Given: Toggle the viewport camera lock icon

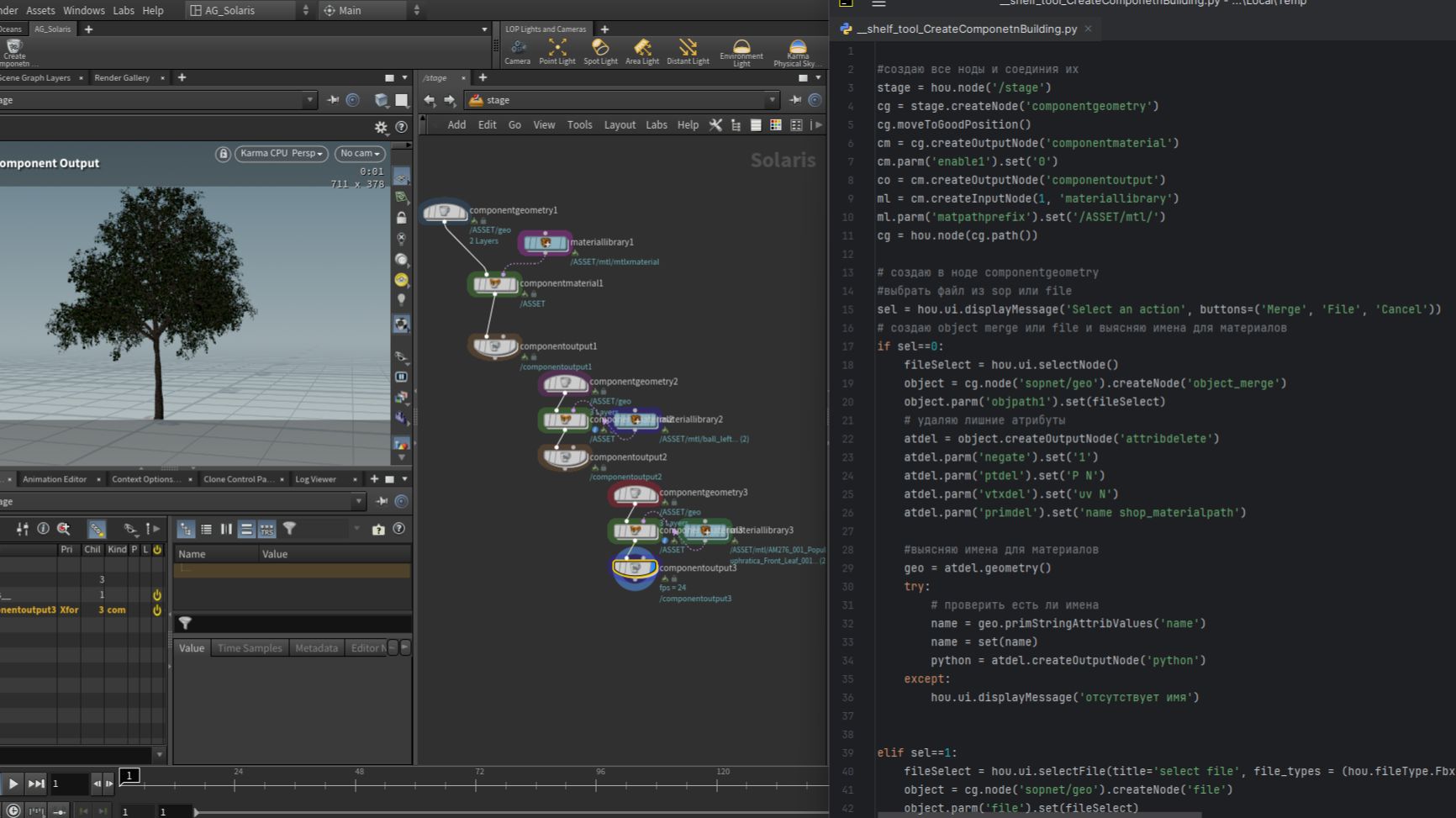Looking at the screenshot, I should [223, 154].
